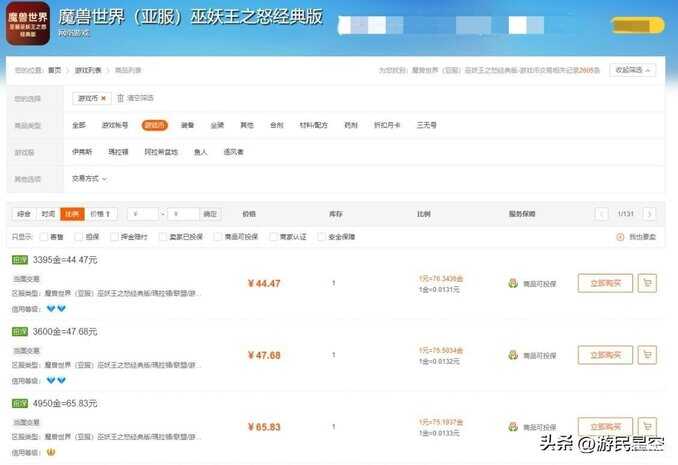Click the page indicator 1/131
The width and height of the screenshot is (678, 465).
(x=626, y=214)
